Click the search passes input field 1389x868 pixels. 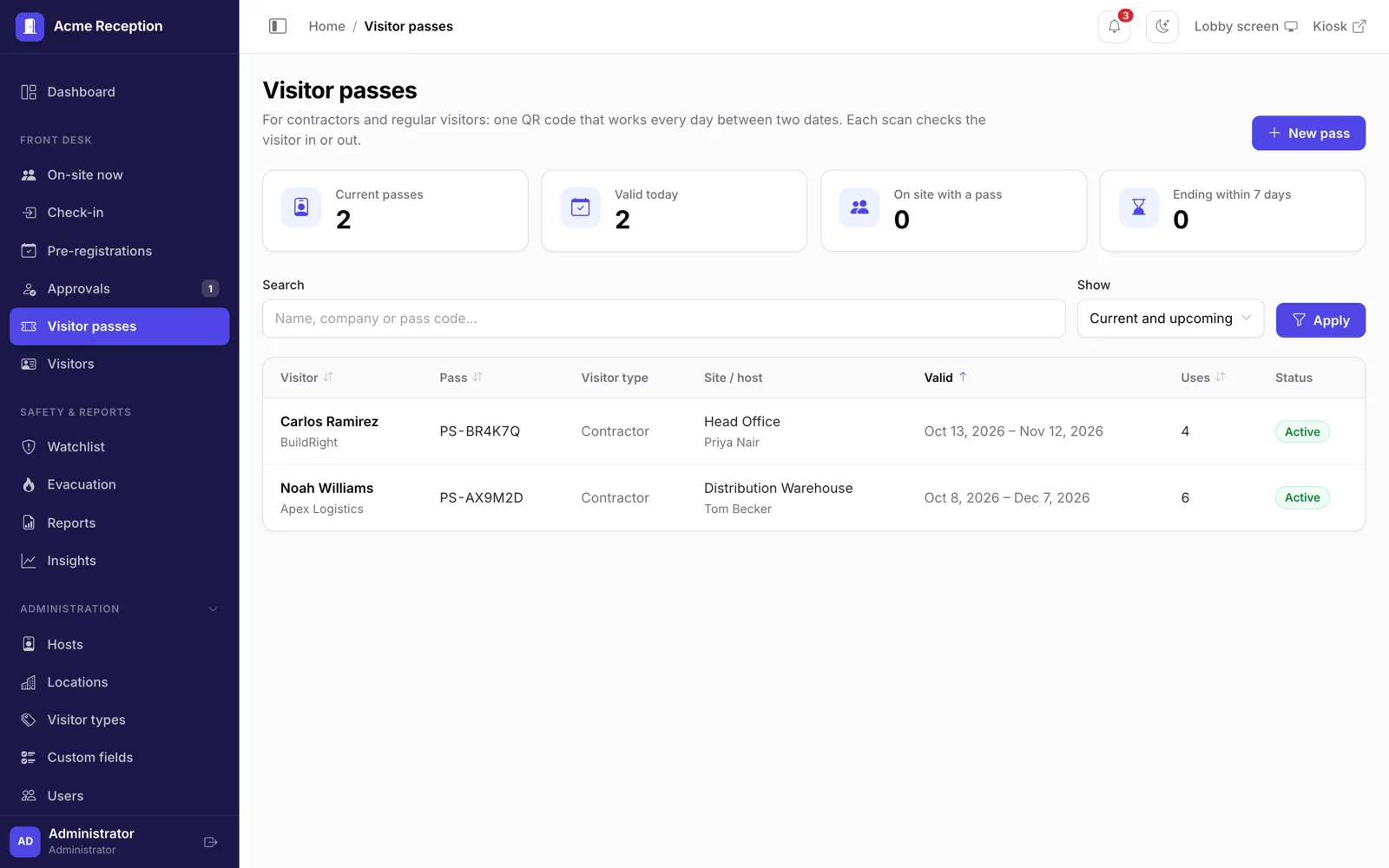point(664,319)
